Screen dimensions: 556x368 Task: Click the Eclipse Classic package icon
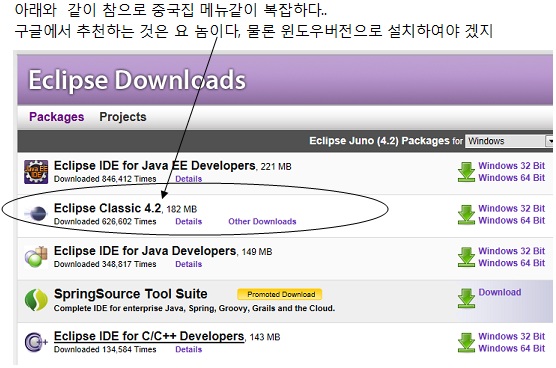(x=35, y=213)
